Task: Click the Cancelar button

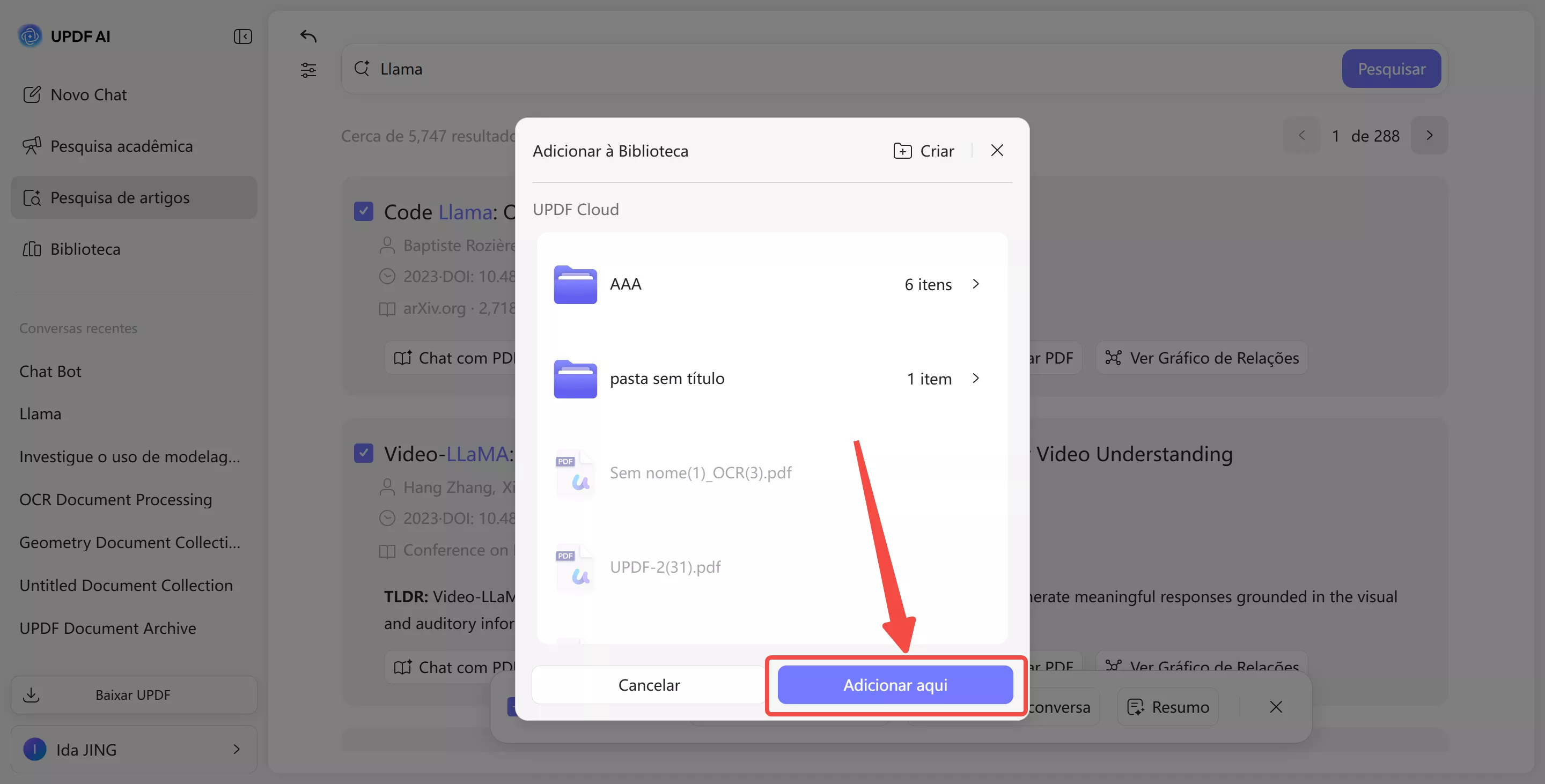Action: pos(649,685)
